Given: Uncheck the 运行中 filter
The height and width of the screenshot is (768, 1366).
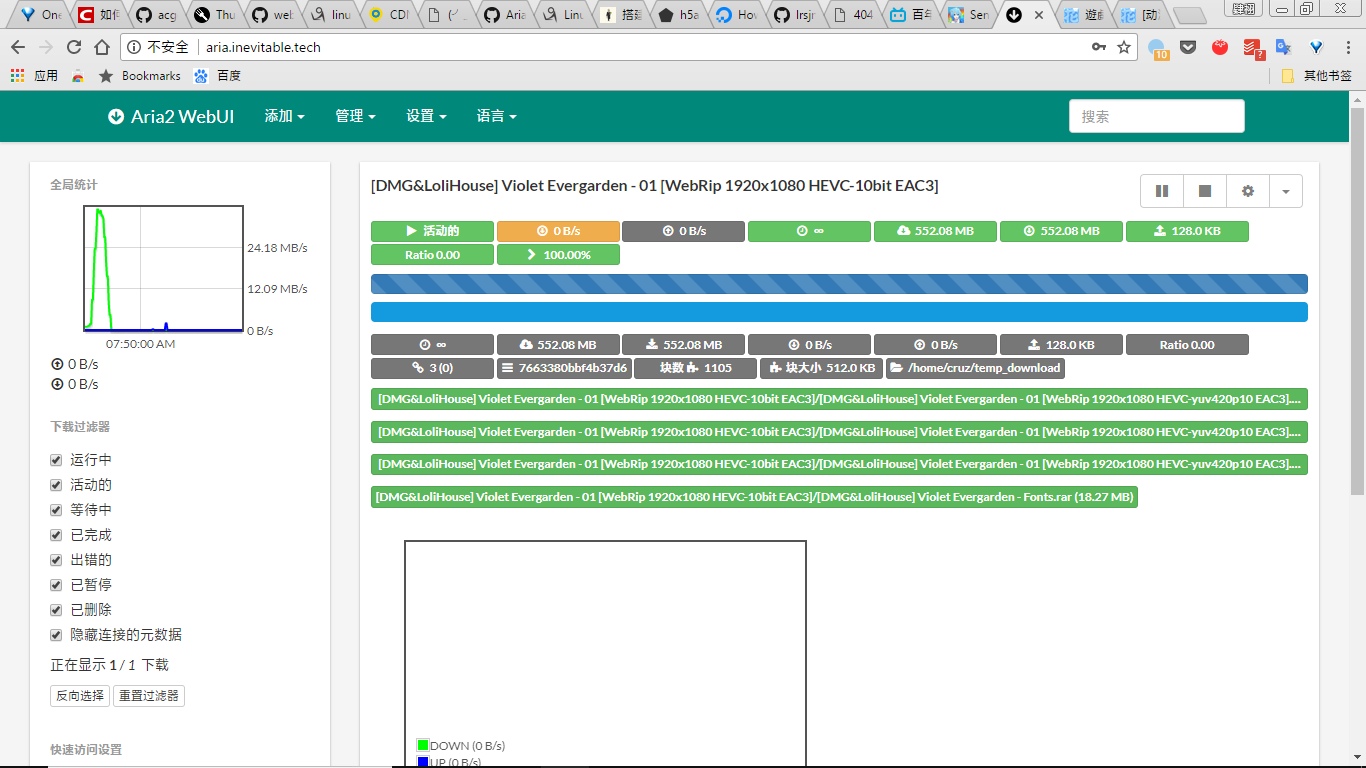Looking at the screenshot, I should pyautogui.click(x=57, y=460).
